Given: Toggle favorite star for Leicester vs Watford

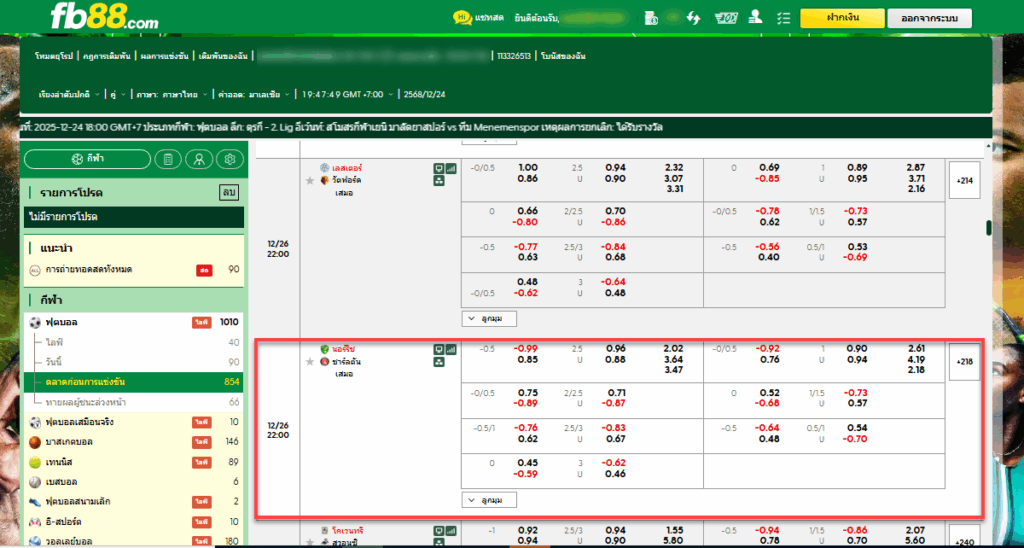Looking at the screenshot, I should (310, 180).
